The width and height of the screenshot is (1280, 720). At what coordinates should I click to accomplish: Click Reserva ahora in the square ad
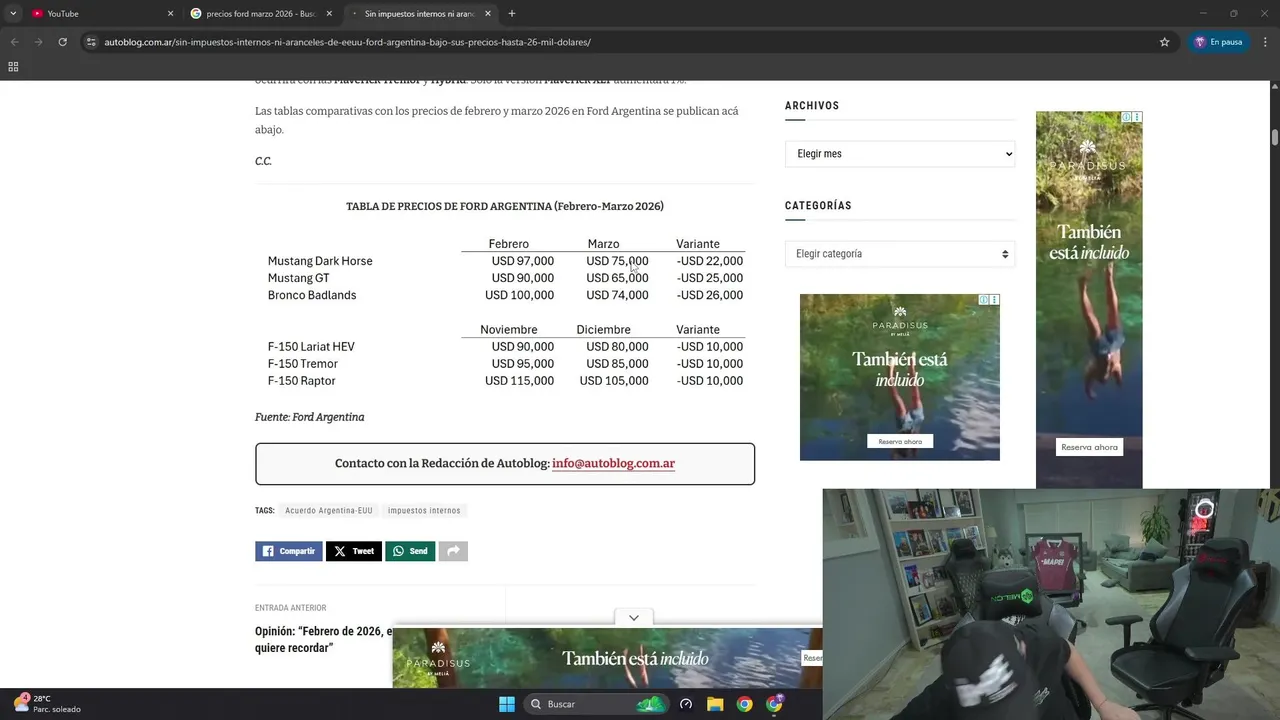[x=900, y=441]
